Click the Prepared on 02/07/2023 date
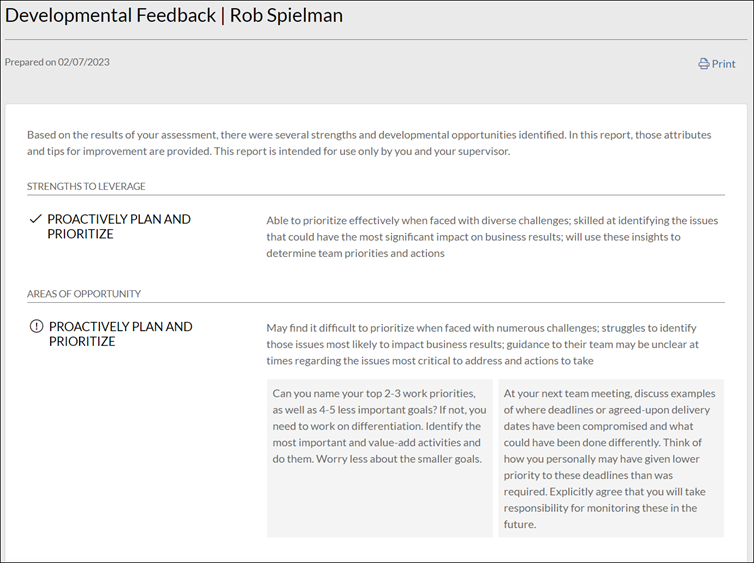The height and width of the screenshot is (563, 754). [57, 62]
